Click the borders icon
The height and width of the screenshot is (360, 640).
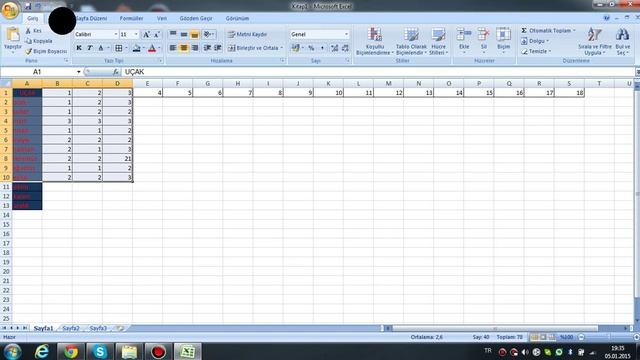coord(119,48)
